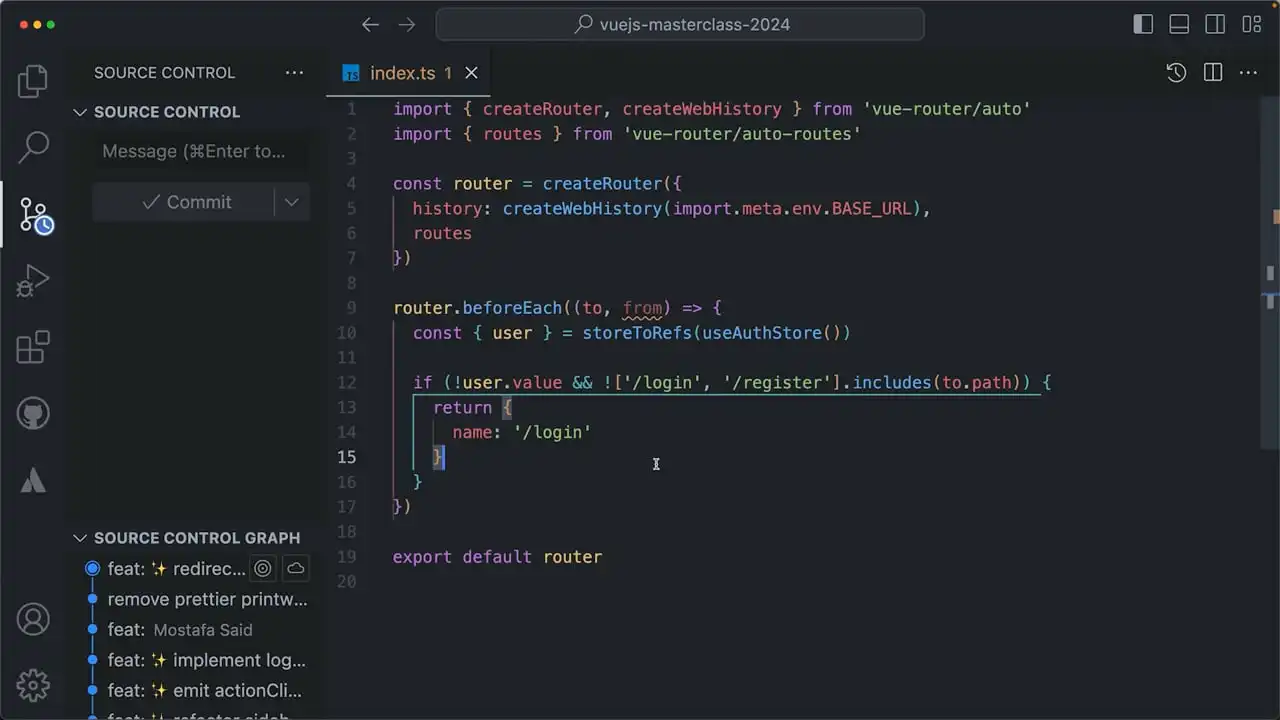Close the index.ts editor tab
1280x720 pixels.
pyautogui.click(x=471, y=73)
